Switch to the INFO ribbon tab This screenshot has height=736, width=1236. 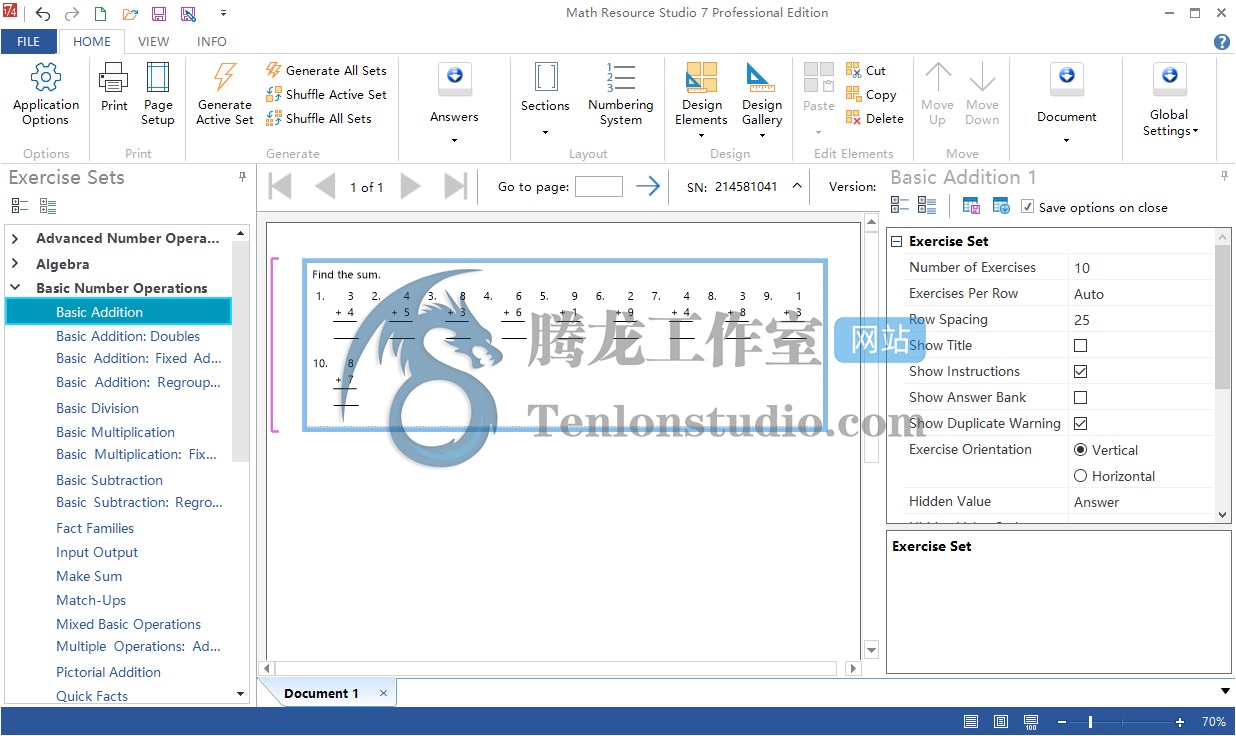pos(211,42)
